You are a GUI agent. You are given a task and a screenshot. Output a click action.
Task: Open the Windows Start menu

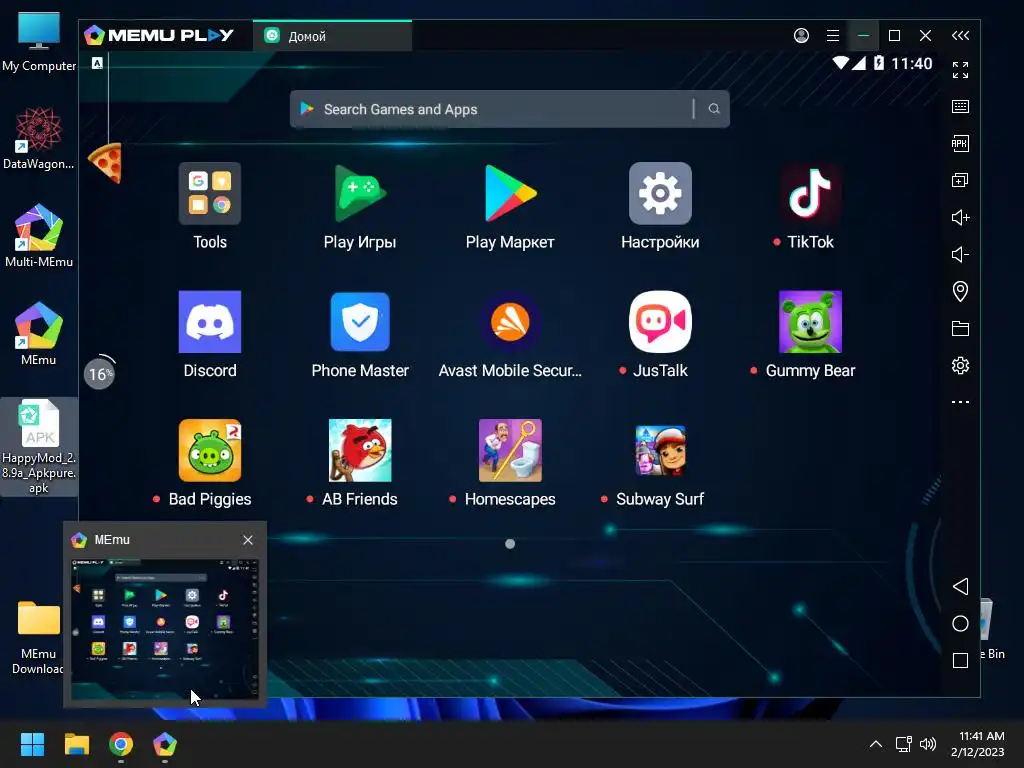[32, 744]
